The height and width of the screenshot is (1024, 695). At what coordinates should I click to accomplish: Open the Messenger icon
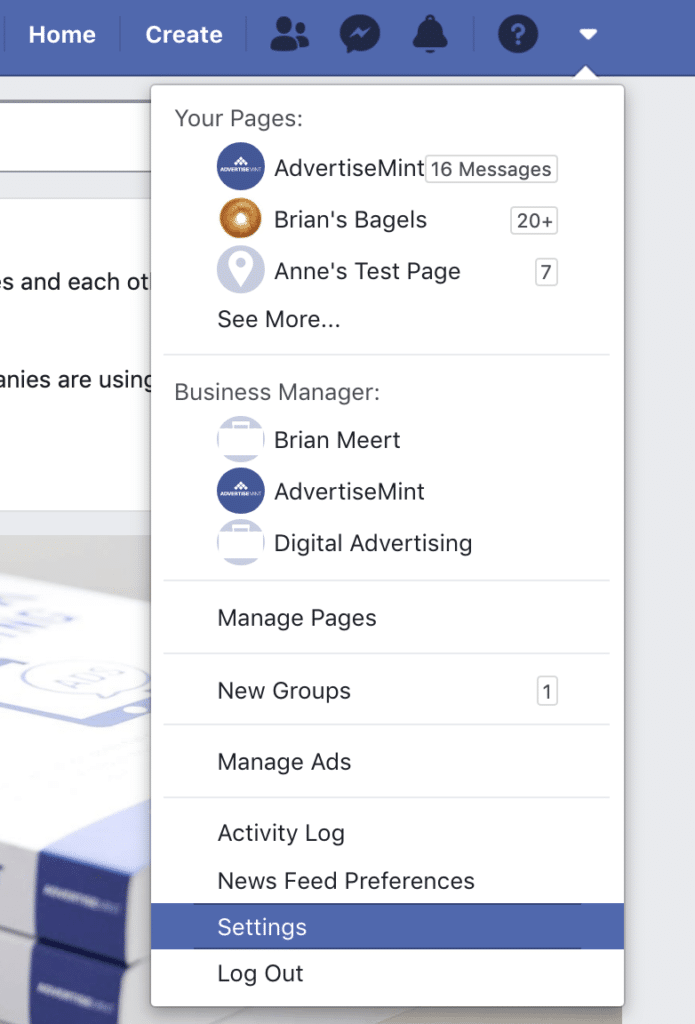(360, 34)
